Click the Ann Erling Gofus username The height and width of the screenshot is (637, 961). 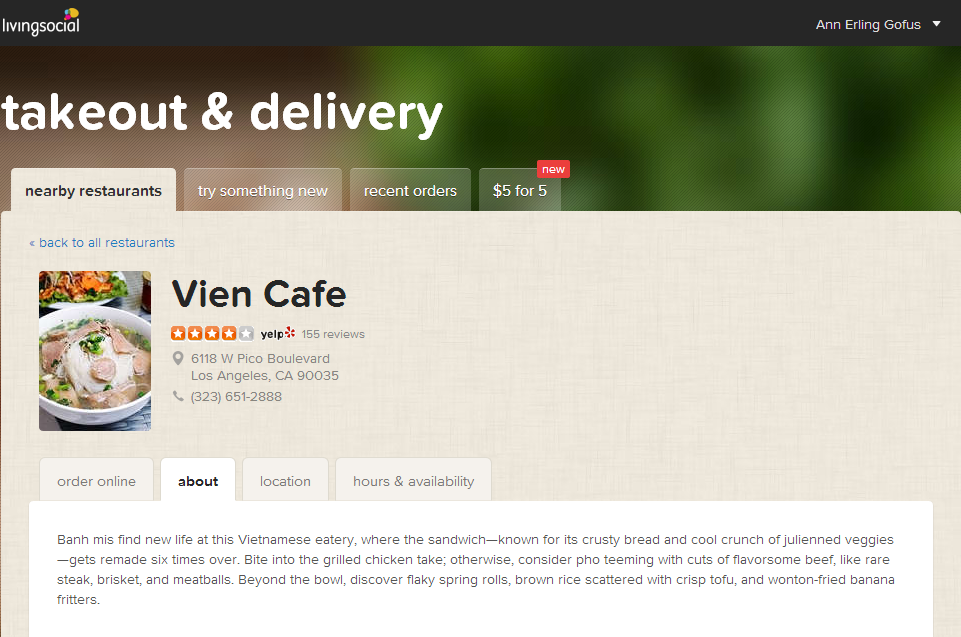coord(868,25)
